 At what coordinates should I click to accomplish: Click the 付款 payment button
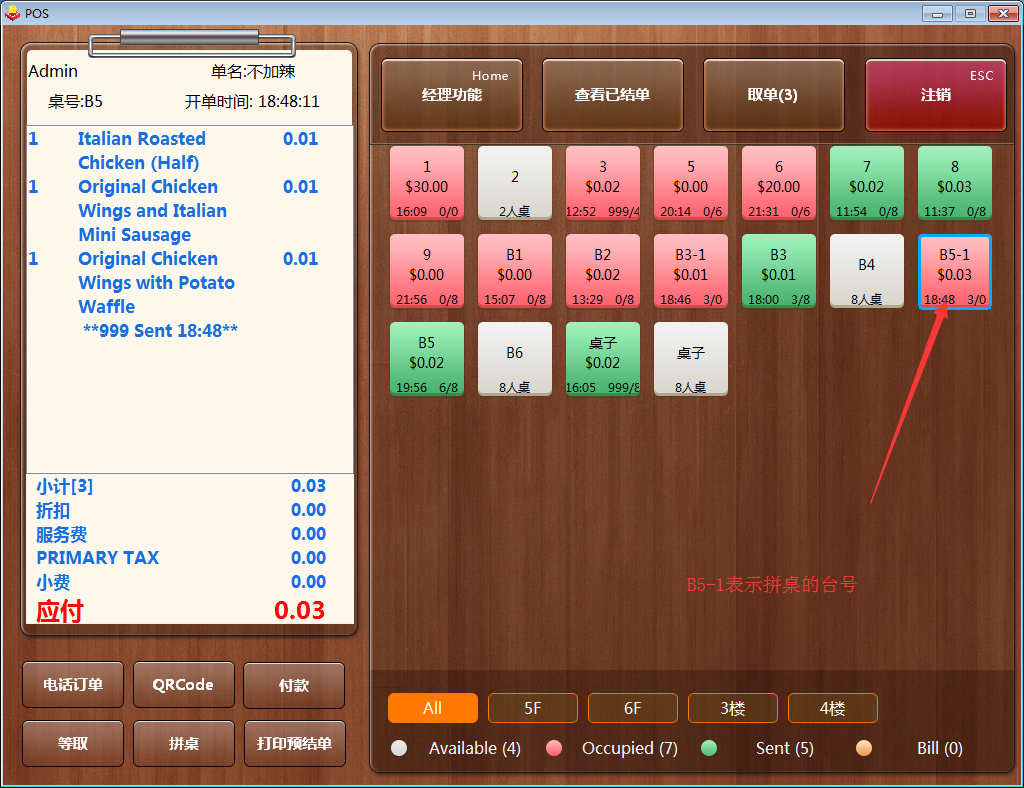(294, 686)
